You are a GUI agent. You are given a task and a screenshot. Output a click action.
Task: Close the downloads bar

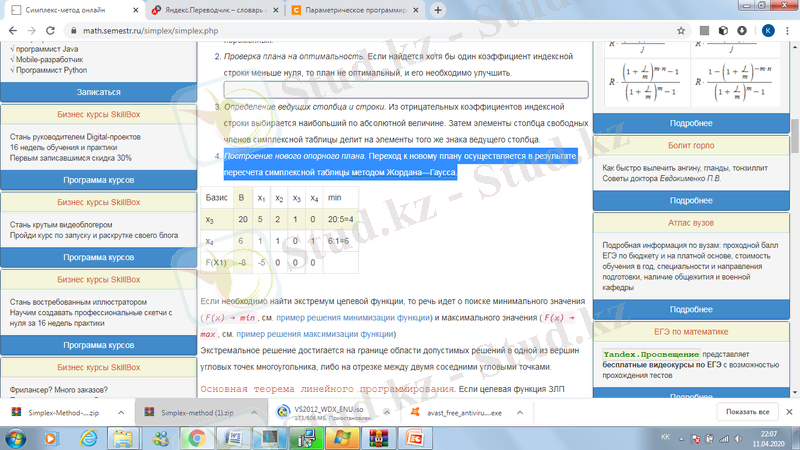[x=789, y=412]
